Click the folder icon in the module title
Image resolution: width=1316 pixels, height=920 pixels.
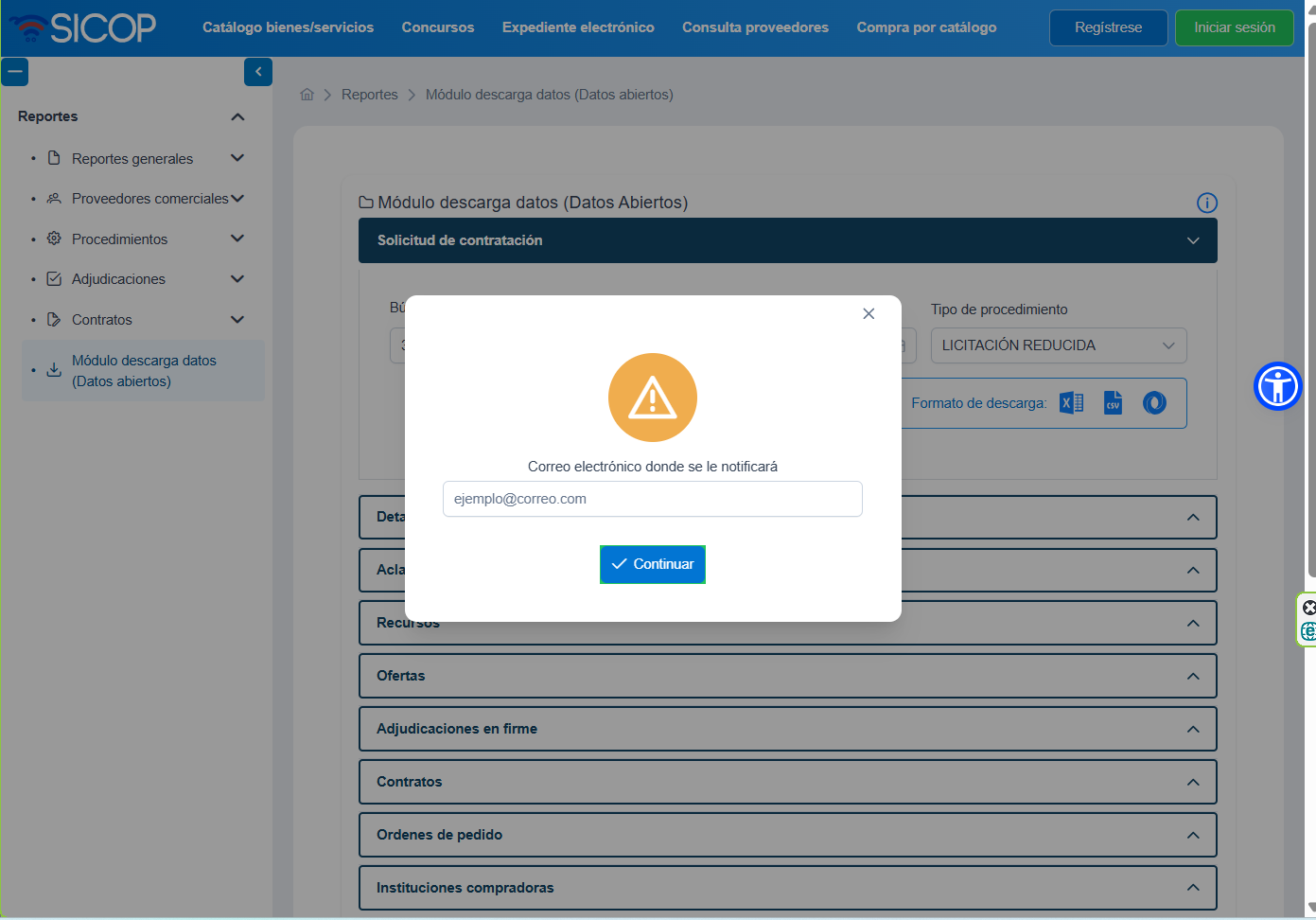pos(364,202)
